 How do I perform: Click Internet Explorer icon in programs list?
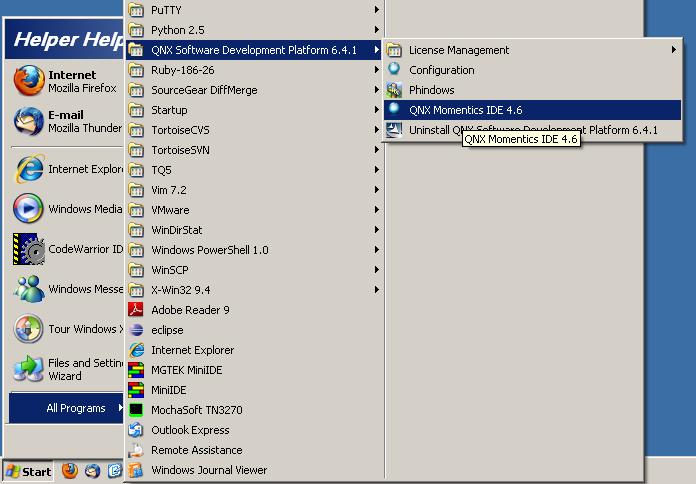coord(136,350)
